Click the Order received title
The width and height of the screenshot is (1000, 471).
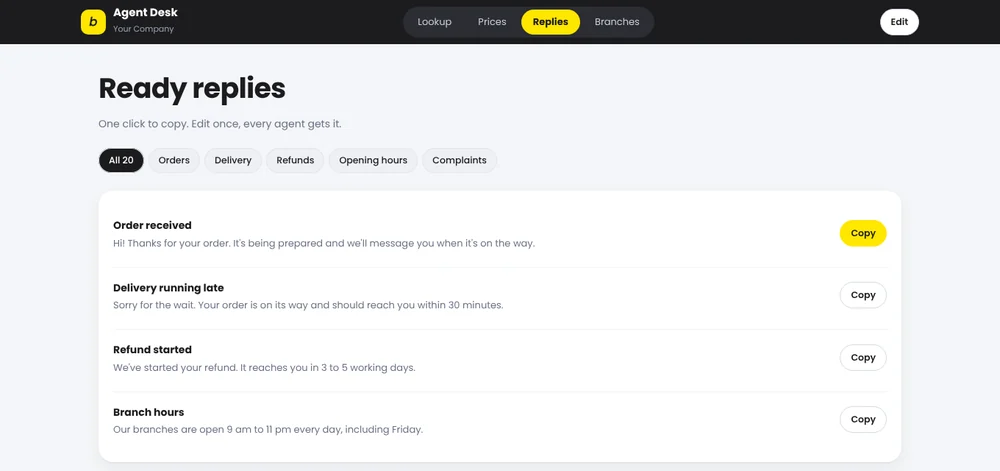click(152, 225)
